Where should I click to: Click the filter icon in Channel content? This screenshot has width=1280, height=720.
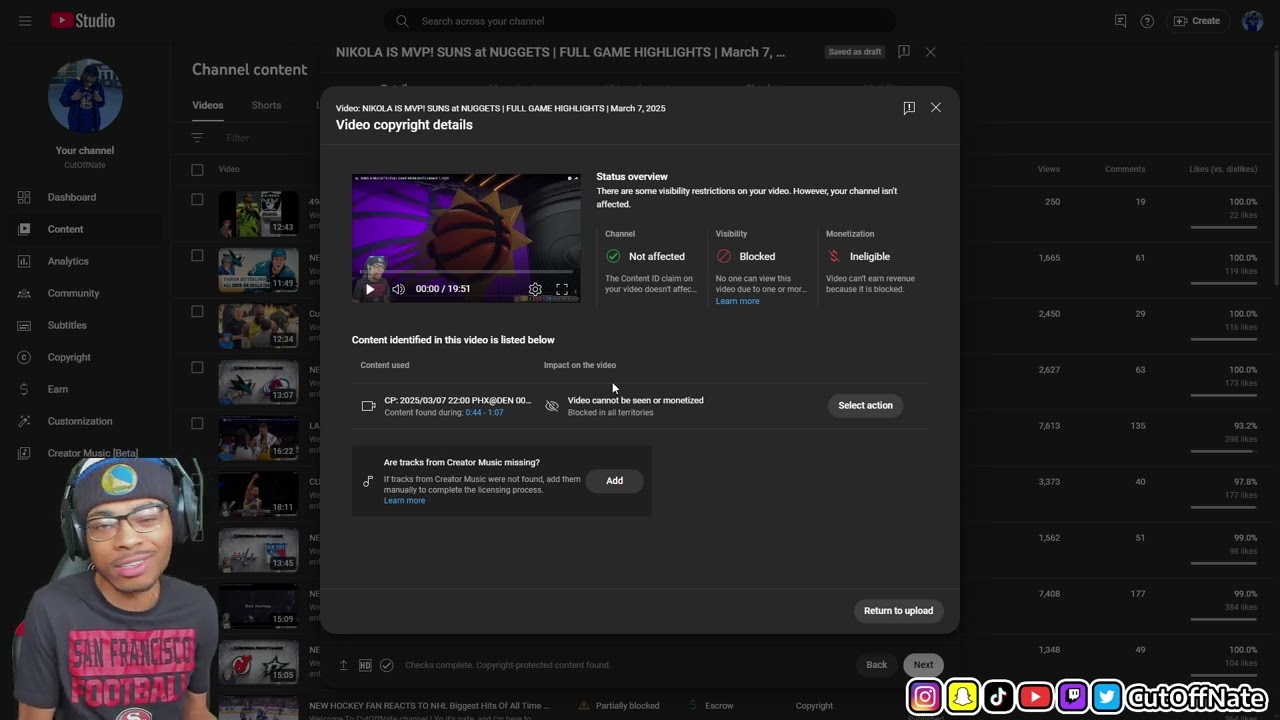tap(197, 138)
